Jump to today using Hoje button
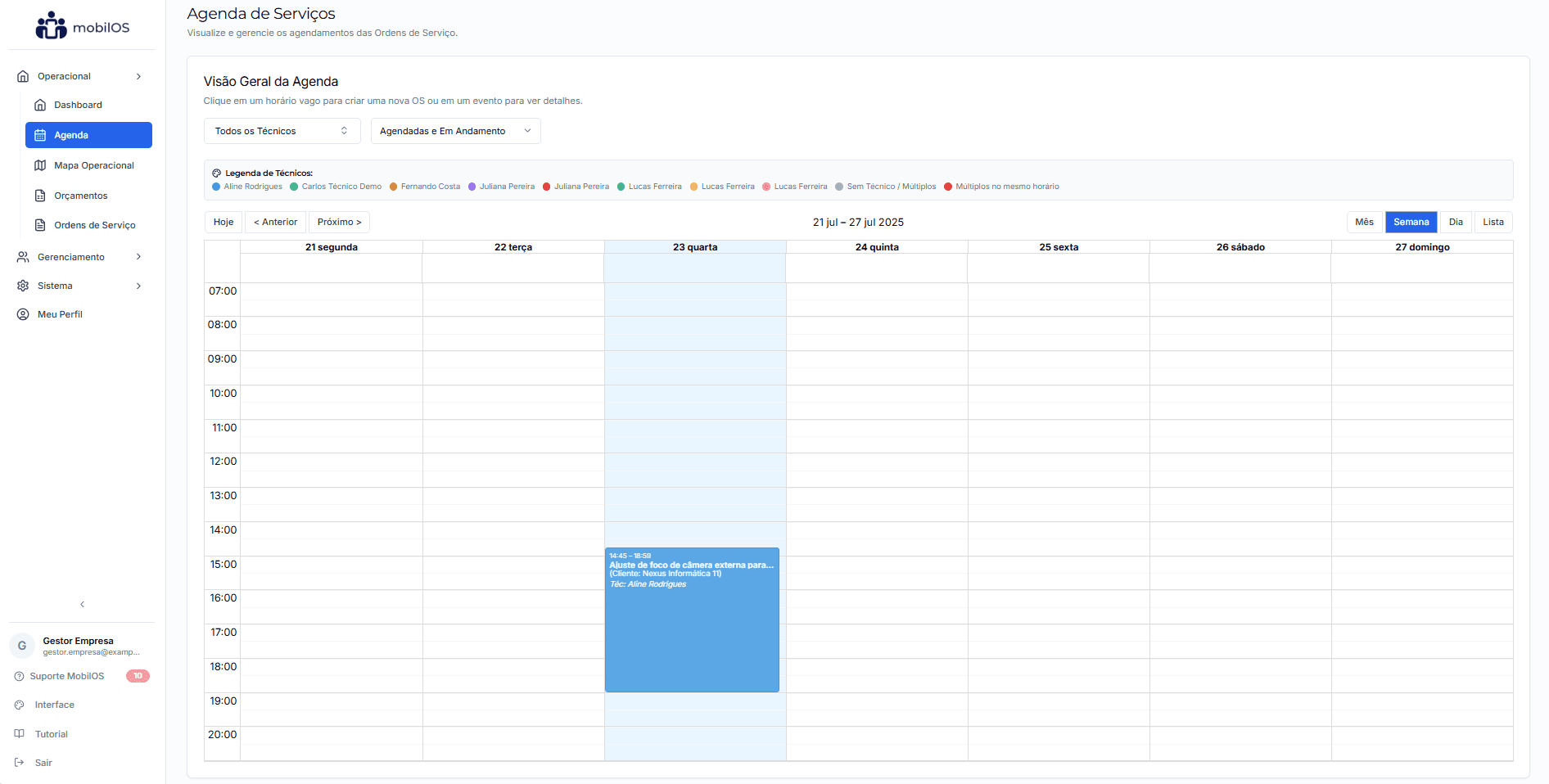 coord(223,222)
